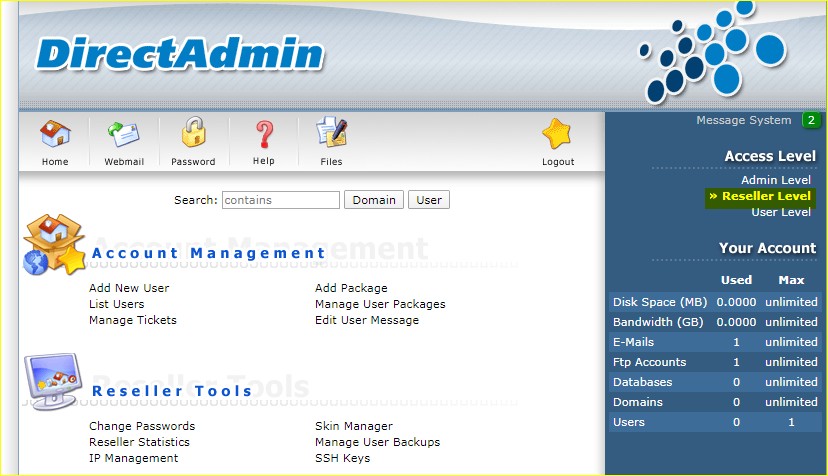
Task: Go to Skin Manager
Action: 354,426
